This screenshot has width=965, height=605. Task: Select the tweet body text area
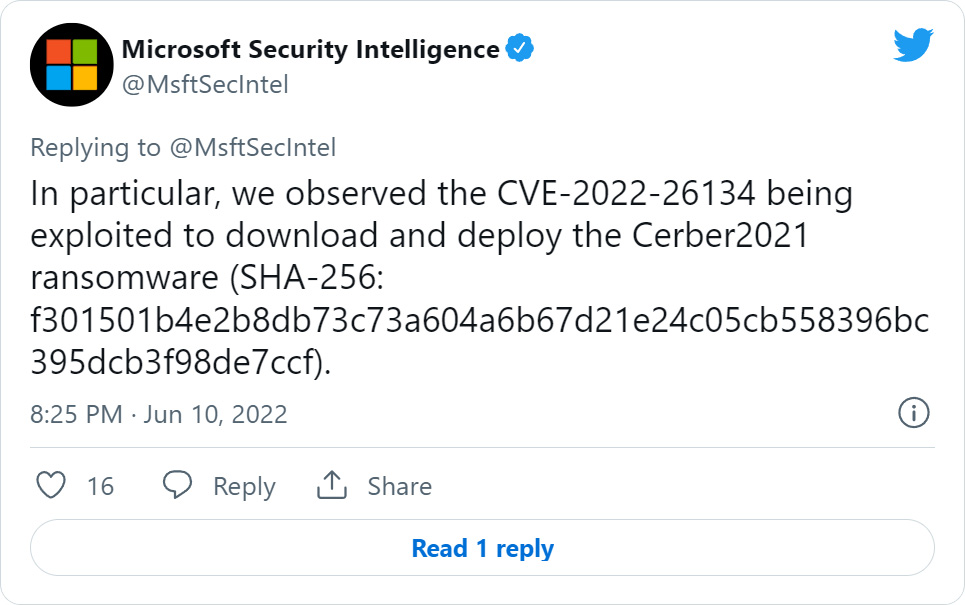coord(480,275)
